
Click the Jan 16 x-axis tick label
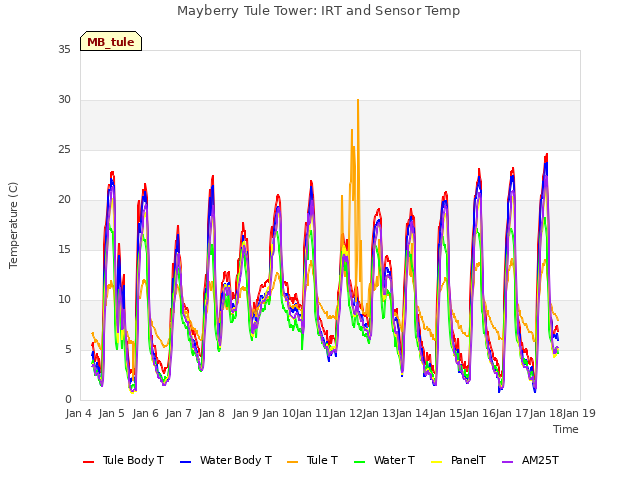click(479, 413)
